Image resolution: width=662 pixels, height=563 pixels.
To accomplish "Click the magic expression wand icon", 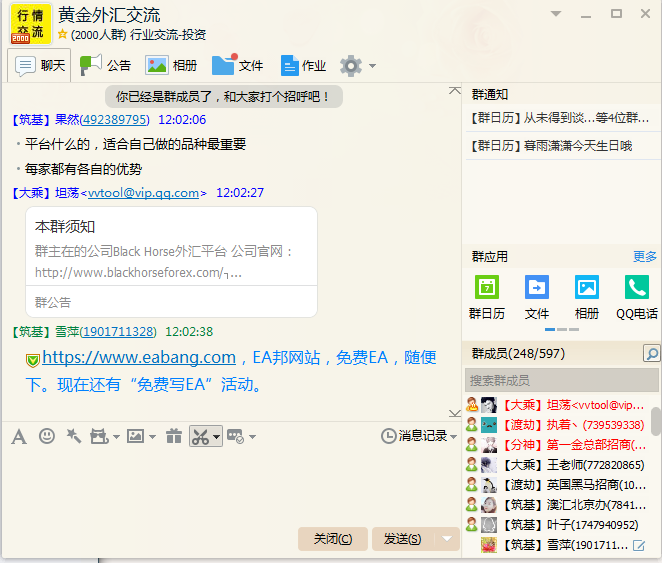I will (x=74, y=436).
